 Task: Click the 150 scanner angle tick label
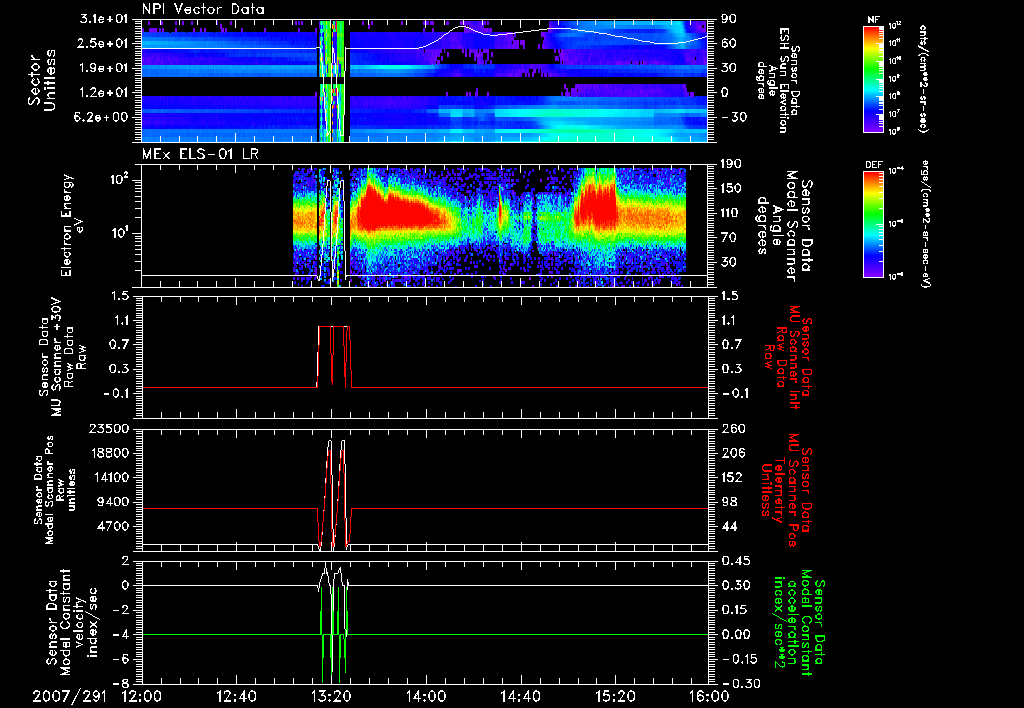click(731, 188)
